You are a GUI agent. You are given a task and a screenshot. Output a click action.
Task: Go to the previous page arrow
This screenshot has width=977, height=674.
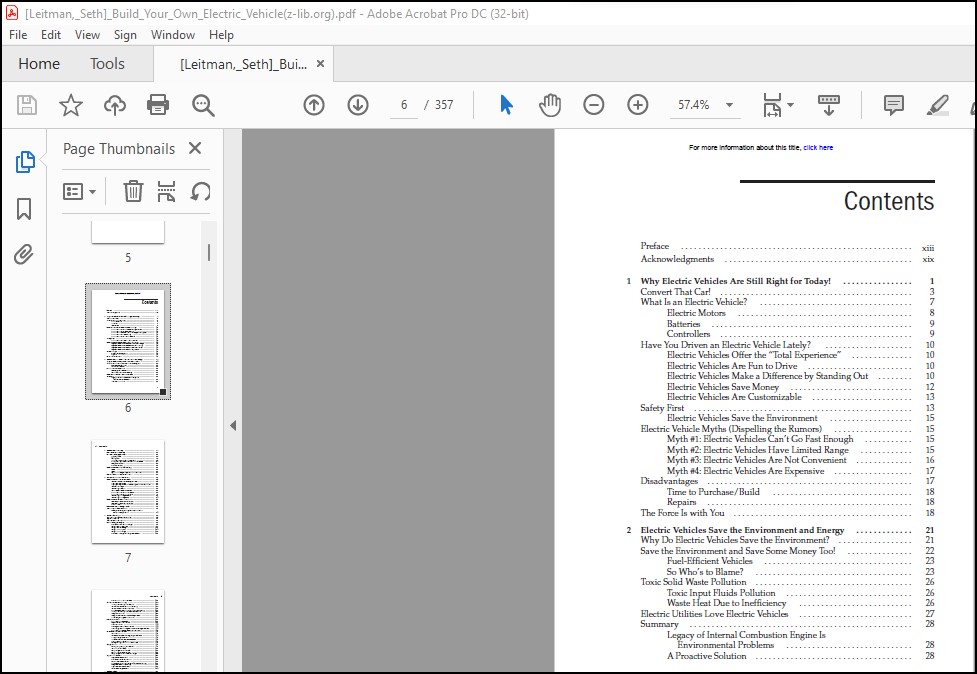[x=314, y=105]
